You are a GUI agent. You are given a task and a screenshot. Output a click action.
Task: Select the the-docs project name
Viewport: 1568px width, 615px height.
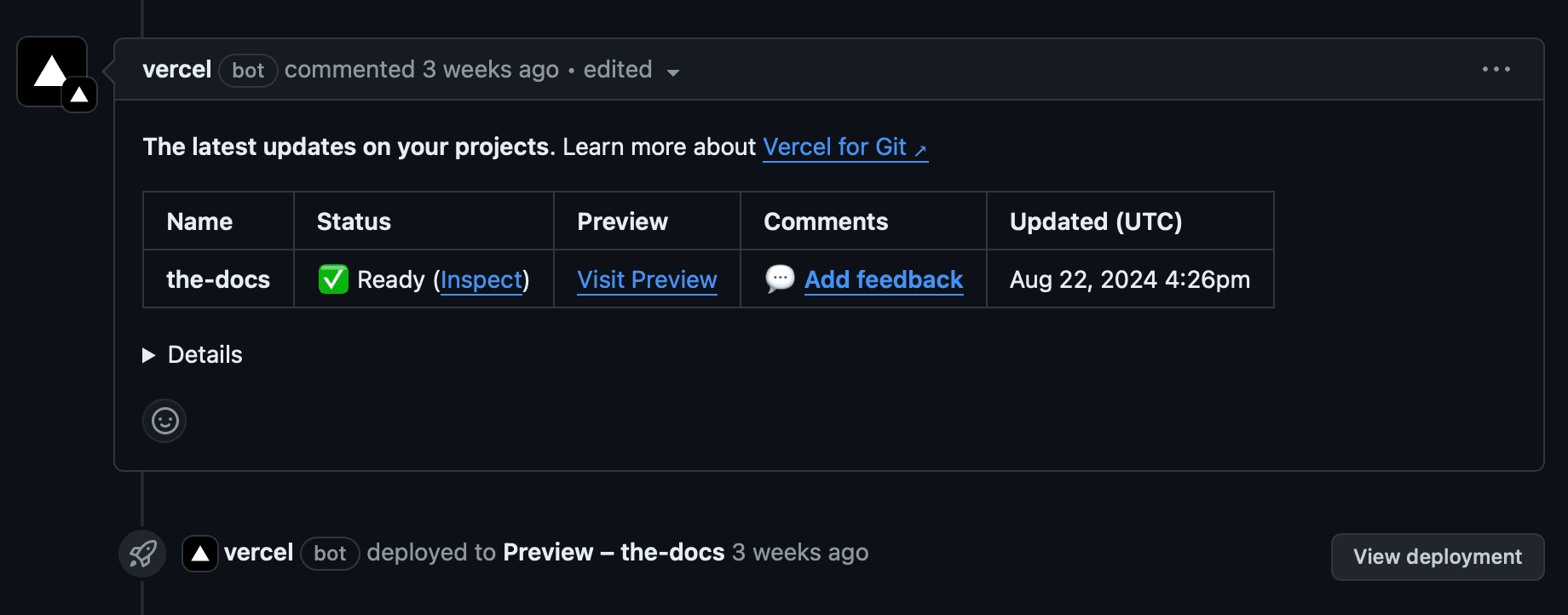point(217,279)
